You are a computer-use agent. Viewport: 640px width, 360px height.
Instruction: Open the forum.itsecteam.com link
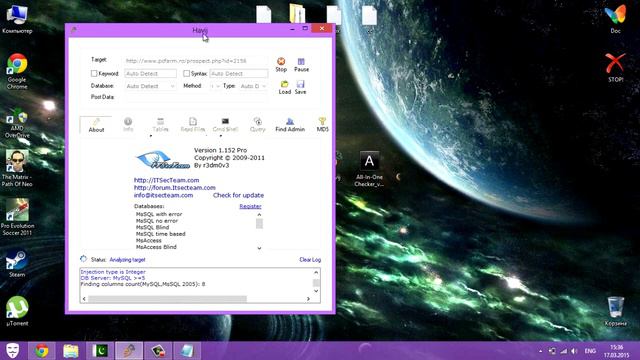click(x=175, y=187)
